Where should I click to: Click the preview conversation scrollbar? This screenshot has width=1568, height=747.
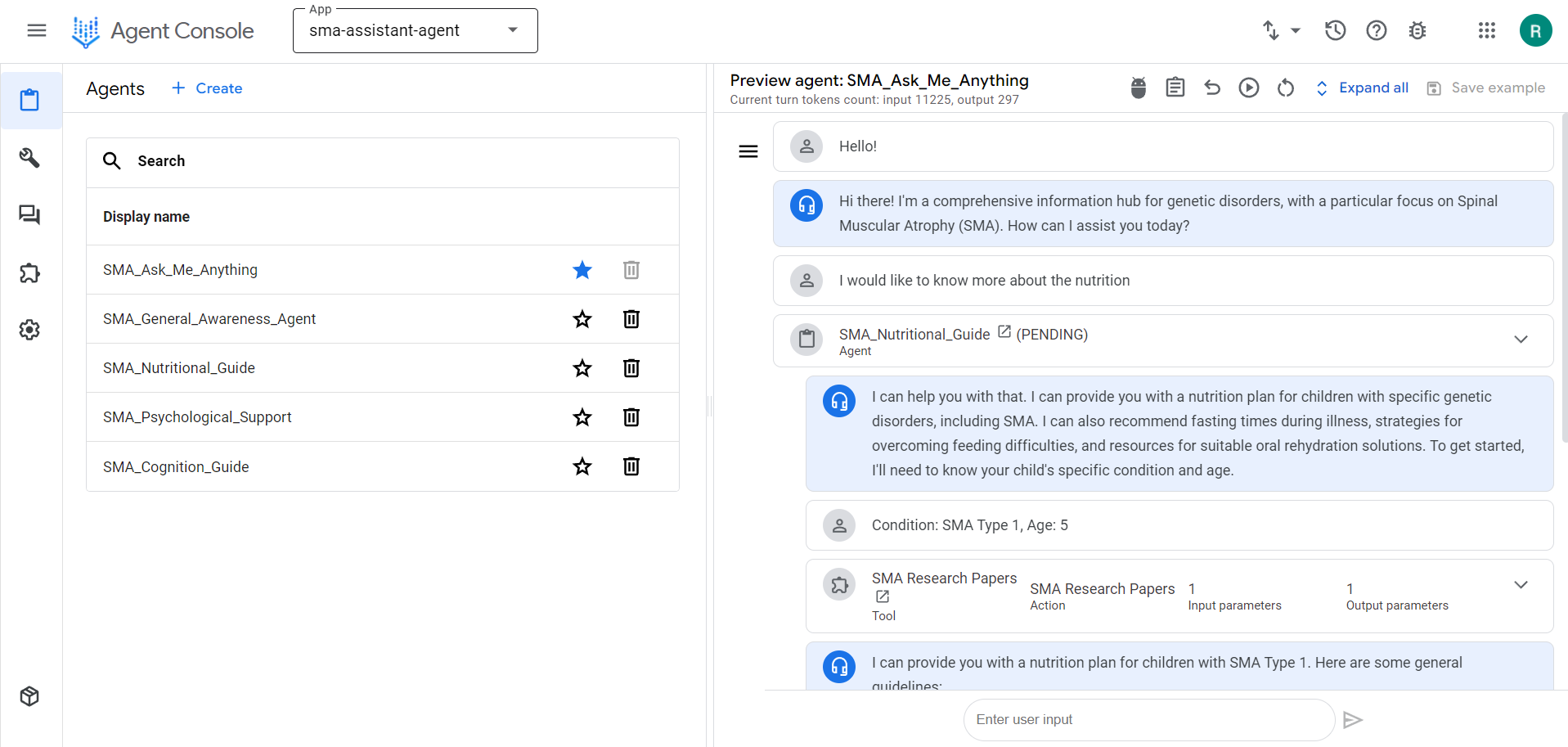point(1565,278)
